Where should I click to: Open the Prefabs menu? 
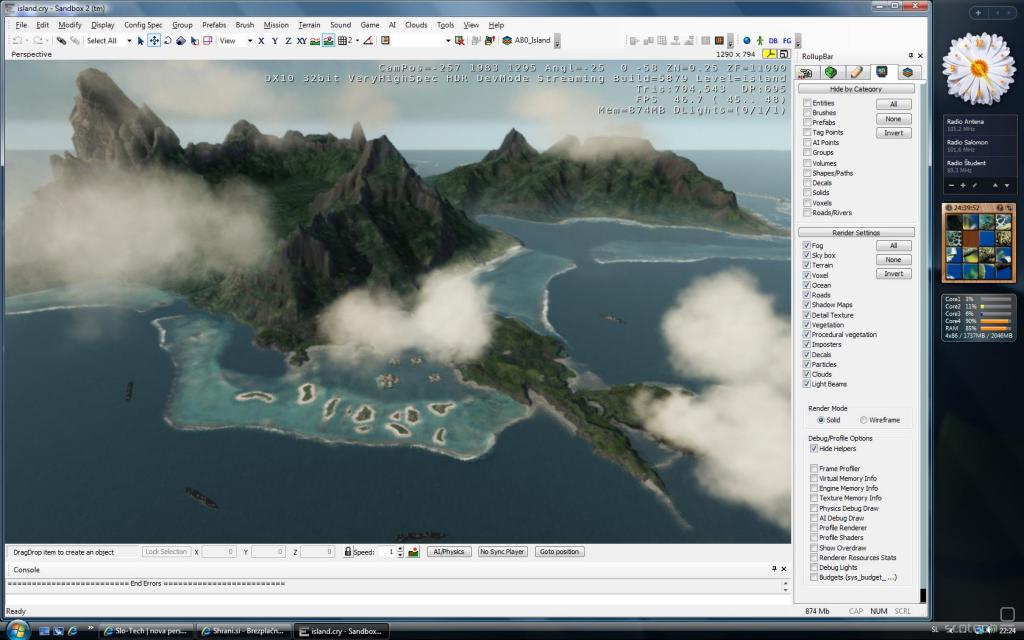pos(214,25)
